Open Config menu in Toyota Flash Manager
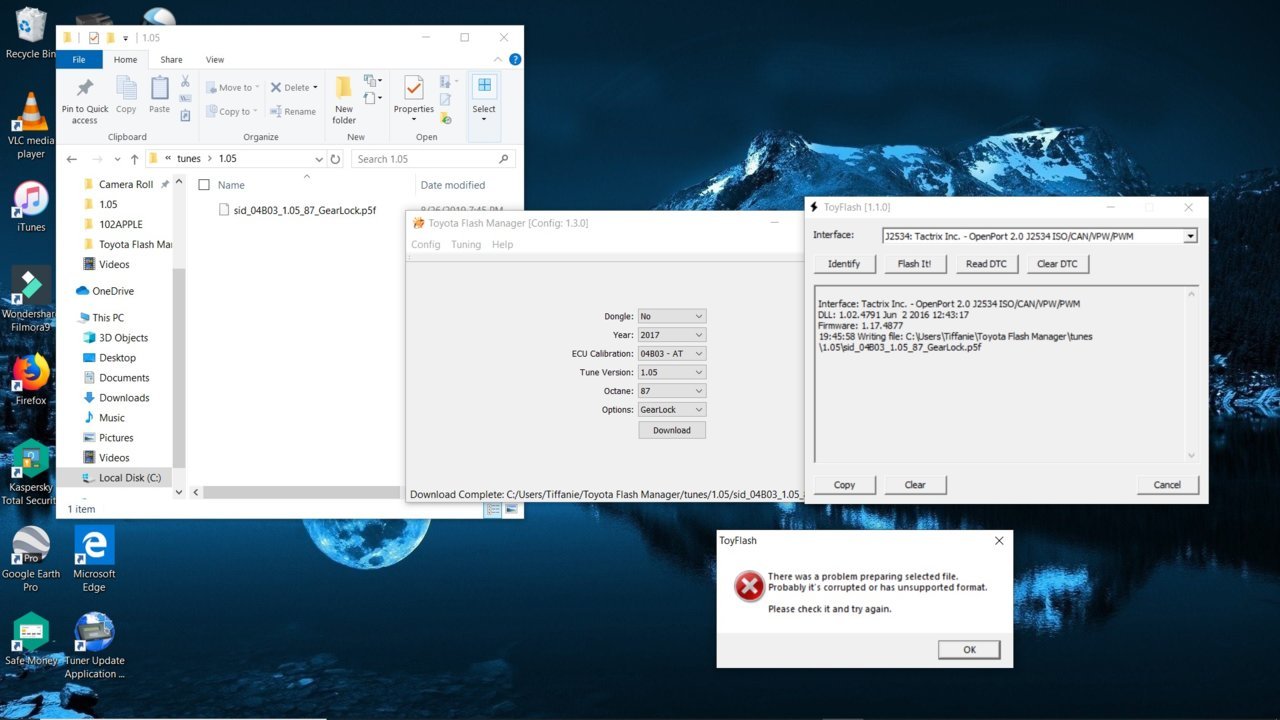This screenshot has width=1280, height=720. [426, 245]
